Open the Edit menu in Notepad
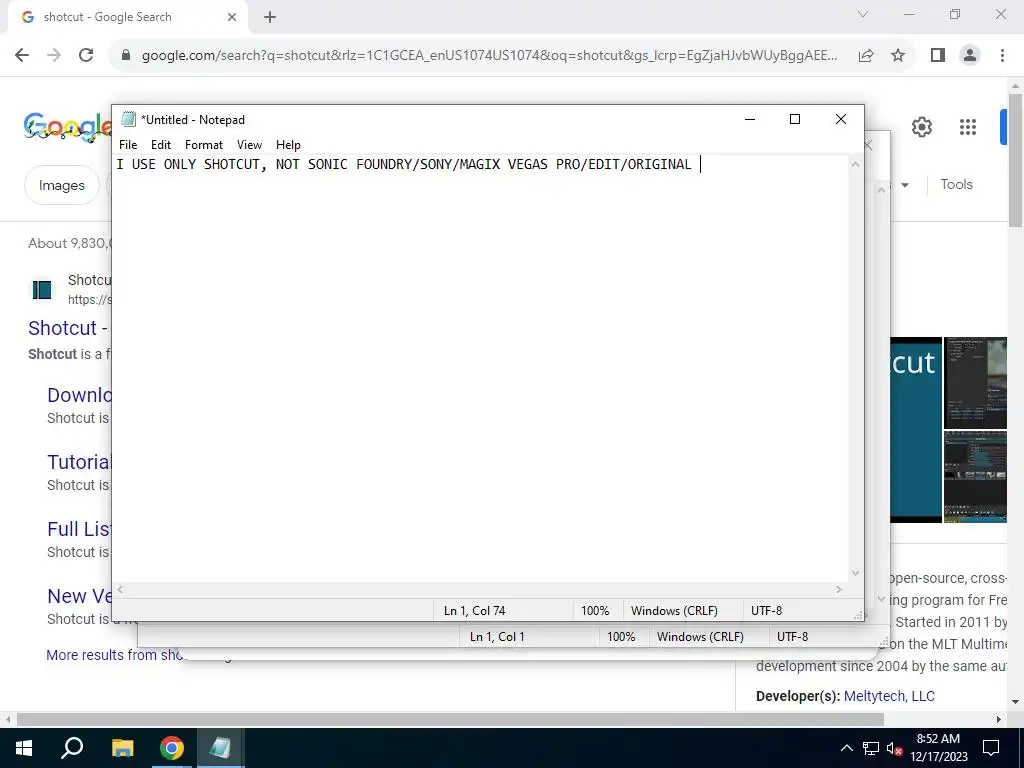 pyautogui.click(x=161, y=145)
